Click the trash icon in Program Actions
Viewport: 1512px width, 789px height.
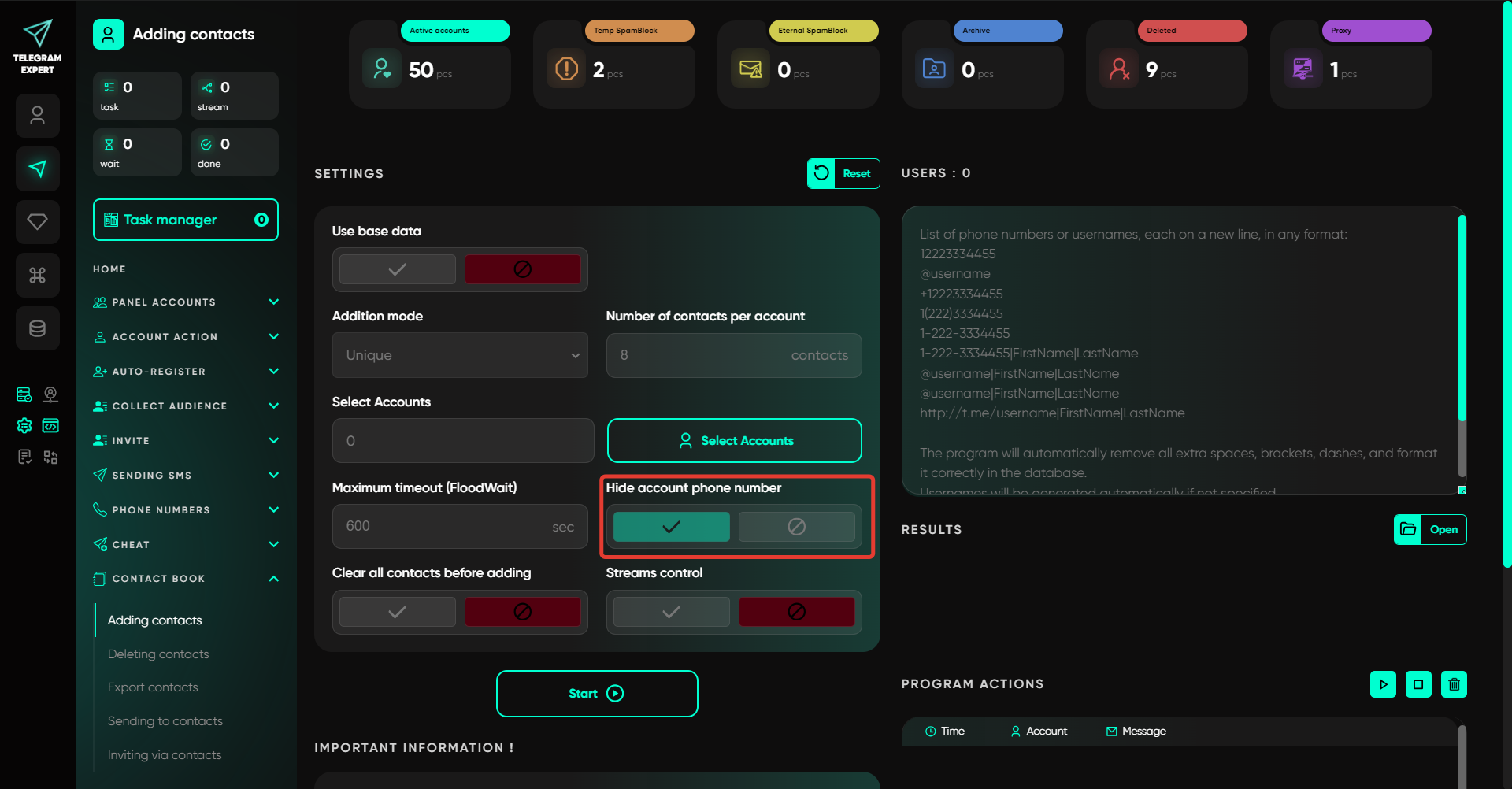[1454, 684]
